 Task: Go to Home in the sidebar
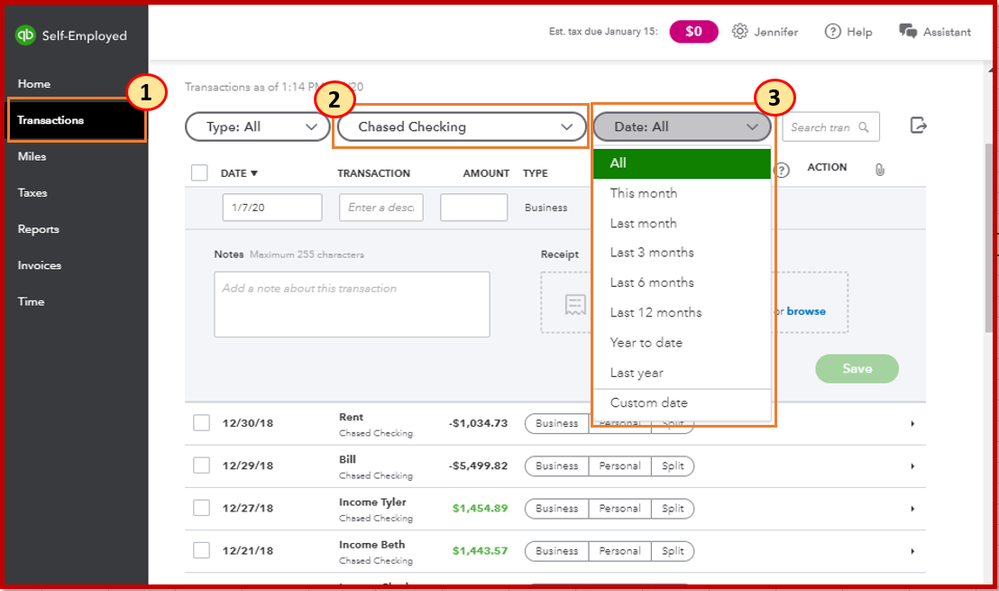click(x=34, y=83)
